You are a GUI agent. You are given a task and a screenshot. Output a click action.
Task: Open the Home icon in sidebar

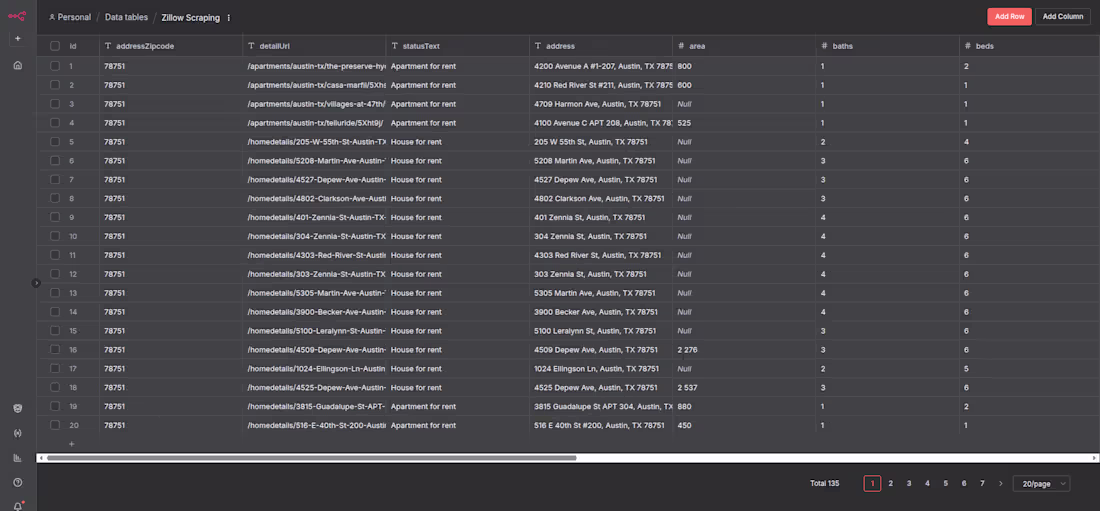click(x=18, y=65)
